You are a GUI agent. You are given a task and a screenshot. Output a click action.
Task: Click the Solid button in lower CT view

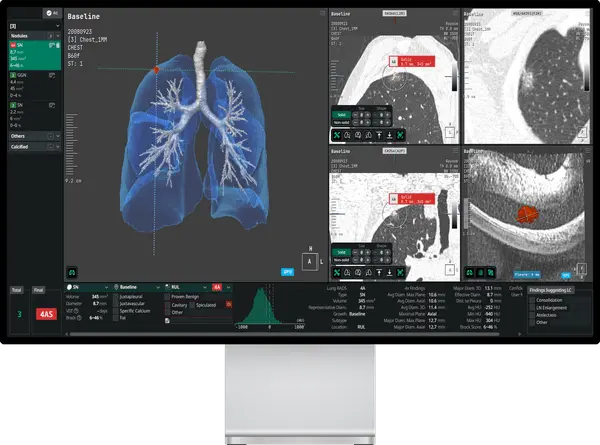coord(341,252)
